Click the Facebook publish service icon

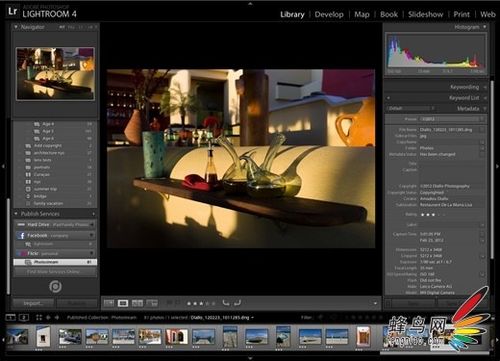coord(21,236)
